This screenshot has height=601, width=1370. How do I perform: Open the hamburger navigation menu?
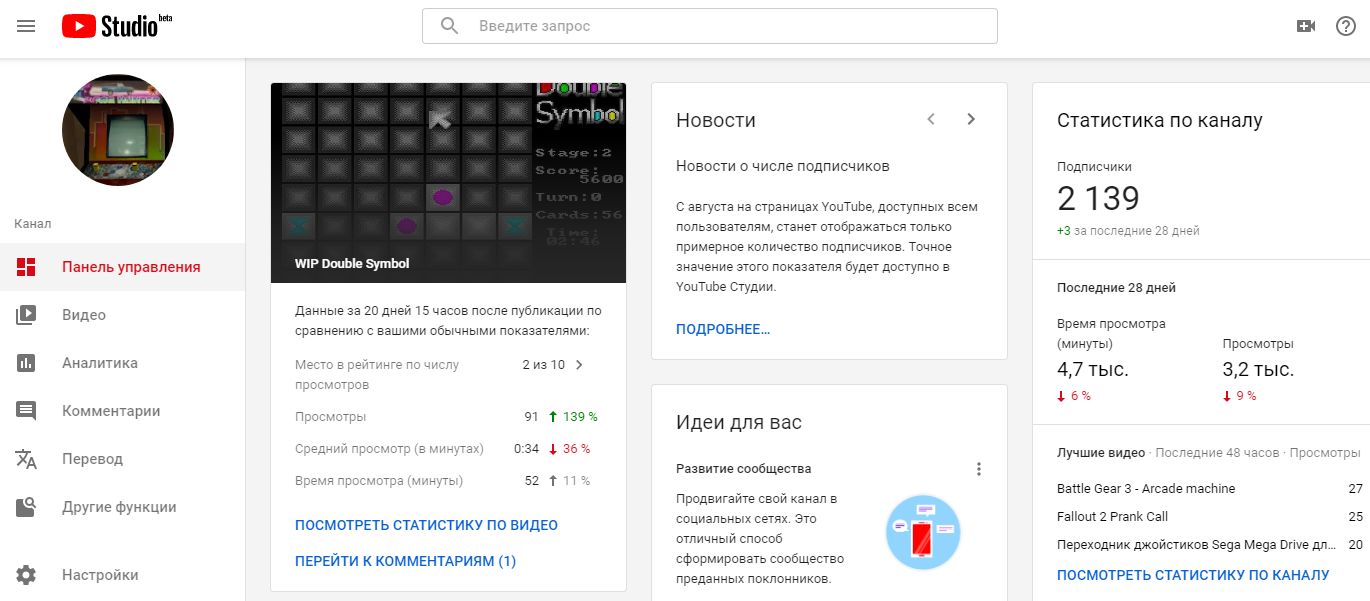tap(26, 26)
